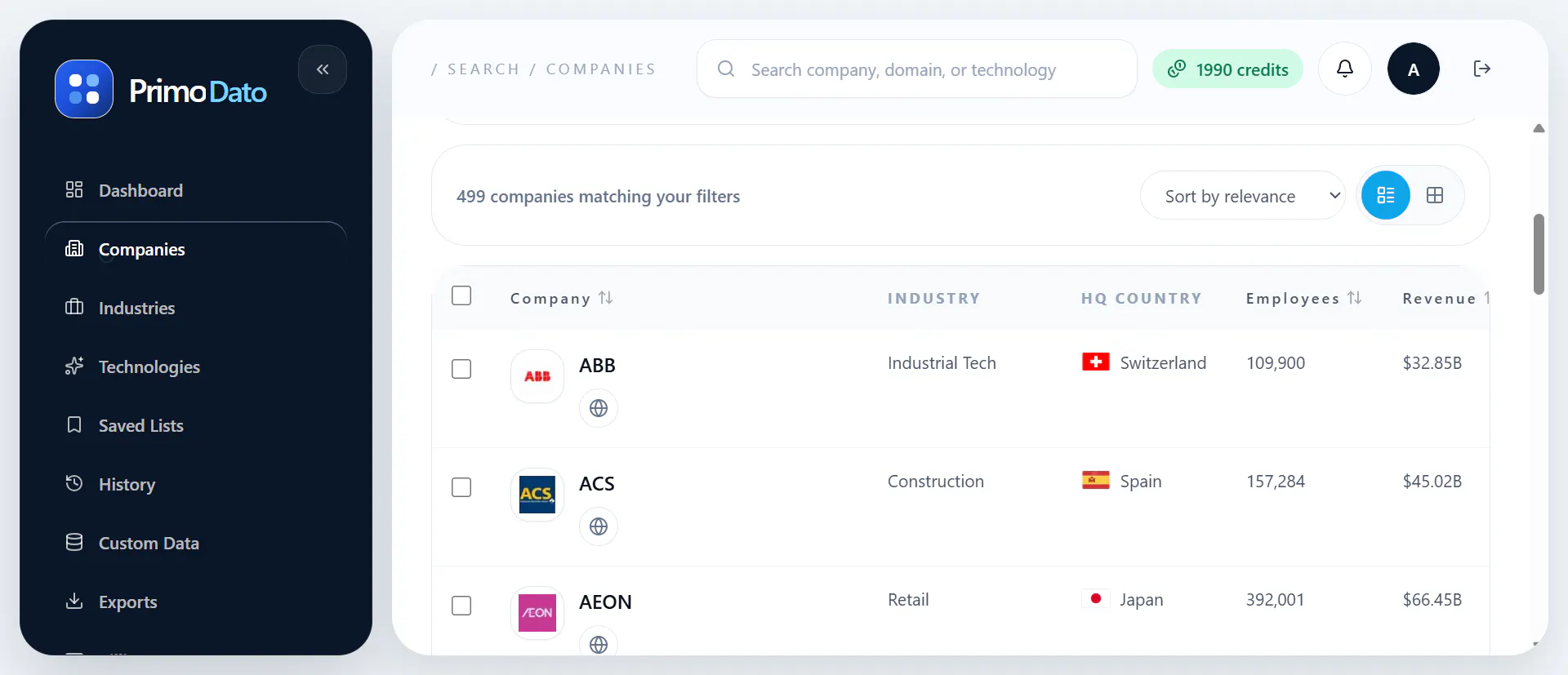Check the ACS row checkbox
This screenshot has height=675, width=1568.
[461, 487]
